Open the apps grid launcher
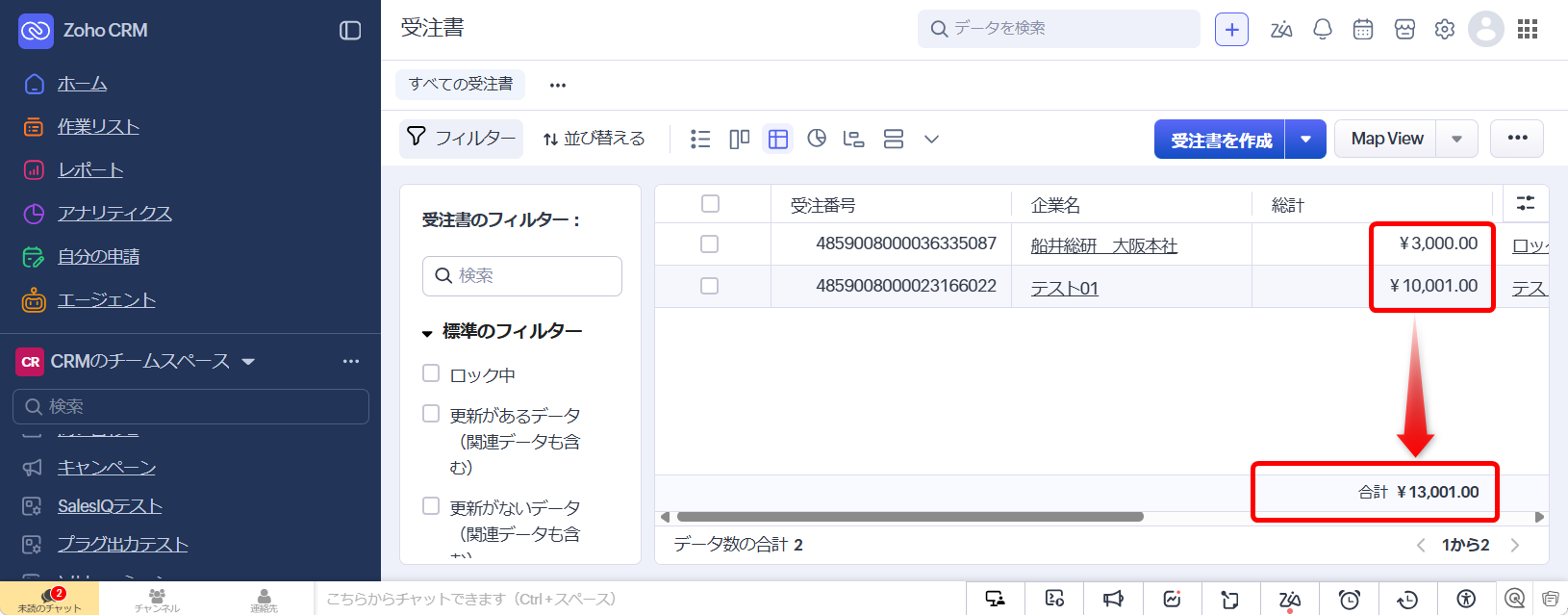This screenshot has height=615, width=1568. click(x=1528, y=30)
